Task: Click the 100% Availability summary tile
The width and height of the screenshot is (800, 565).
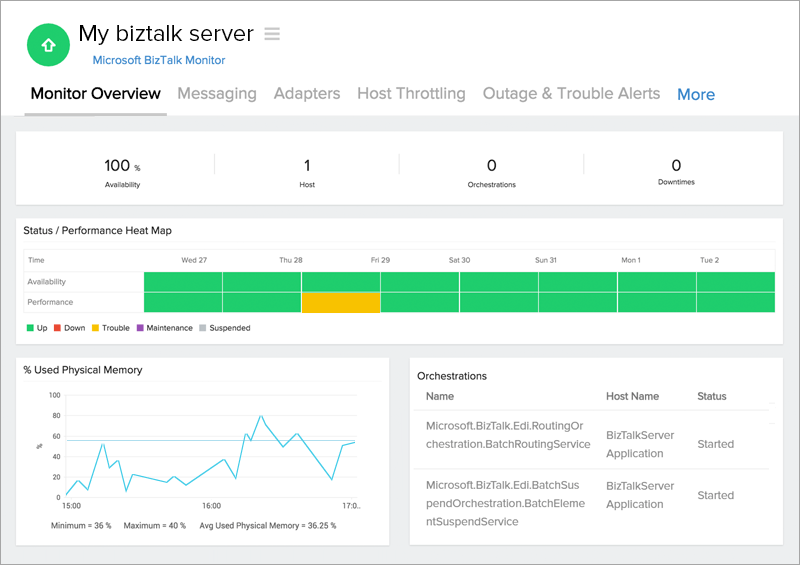Action: point(122,171)
